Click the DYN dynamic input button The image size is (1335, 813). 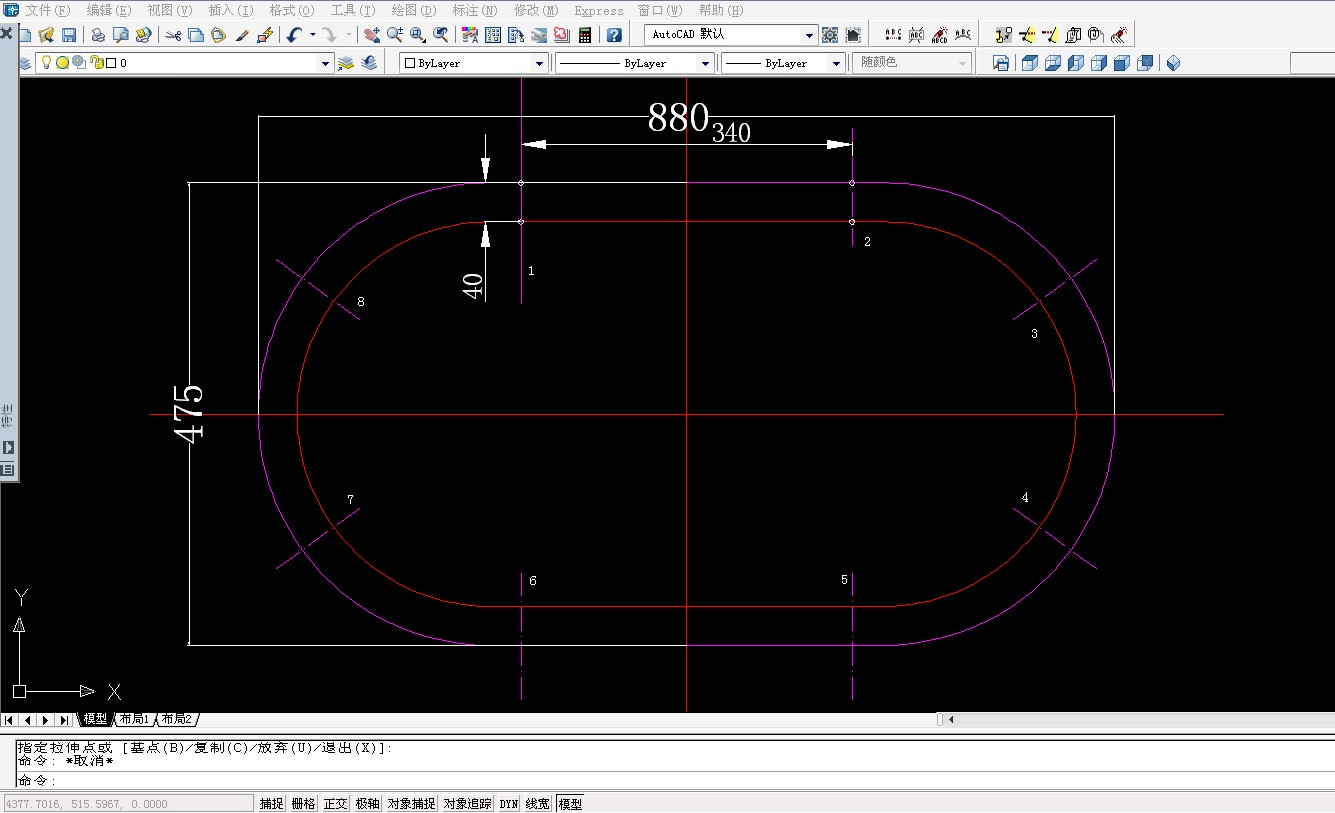pyautogui.click(x=509, y=803)
